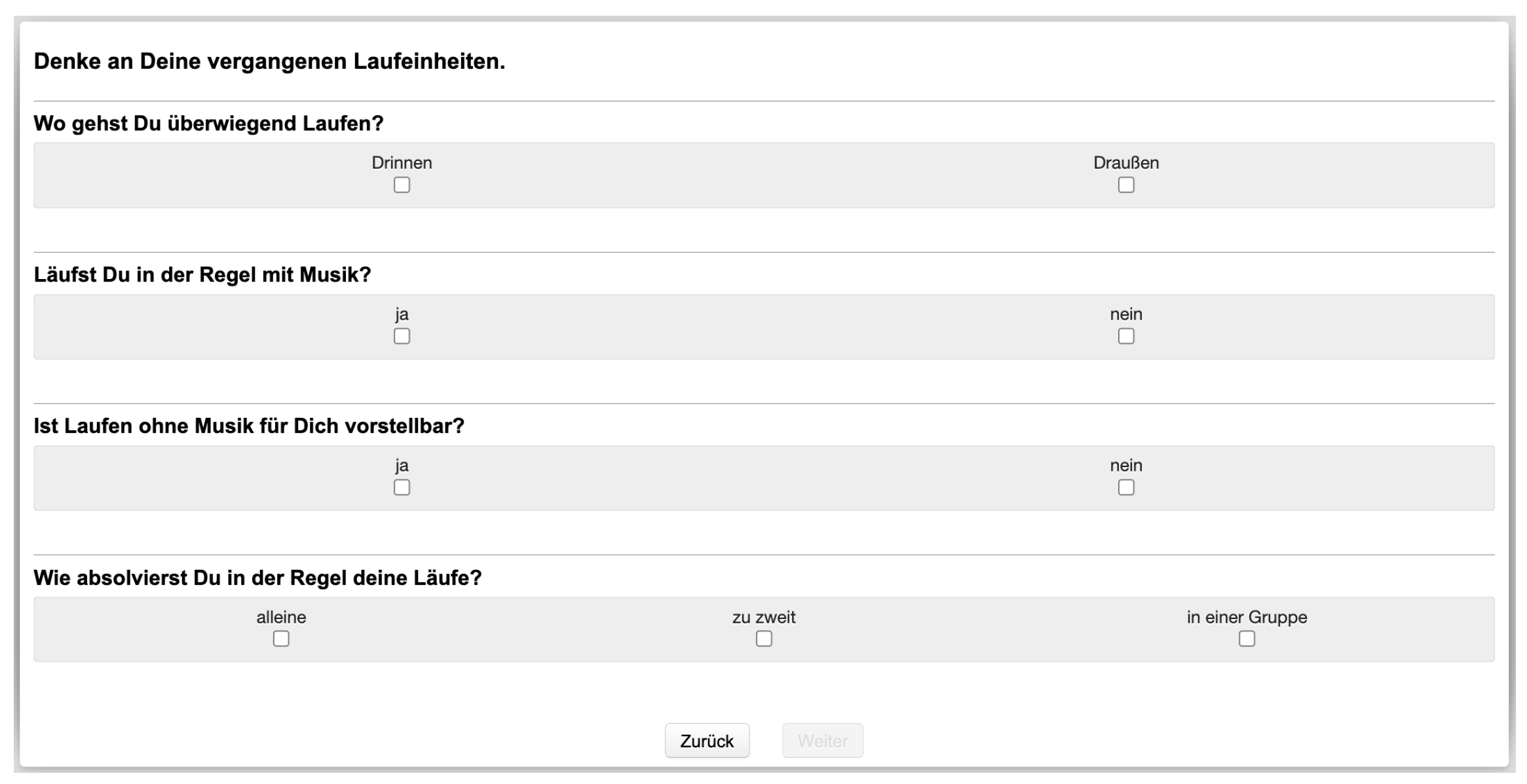Click the 'Drinnen' label text
1527x784 pixels.
point(402,163)
